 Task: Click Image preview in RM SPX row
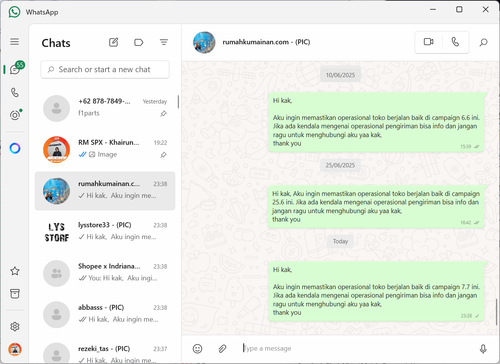(103, 154)
